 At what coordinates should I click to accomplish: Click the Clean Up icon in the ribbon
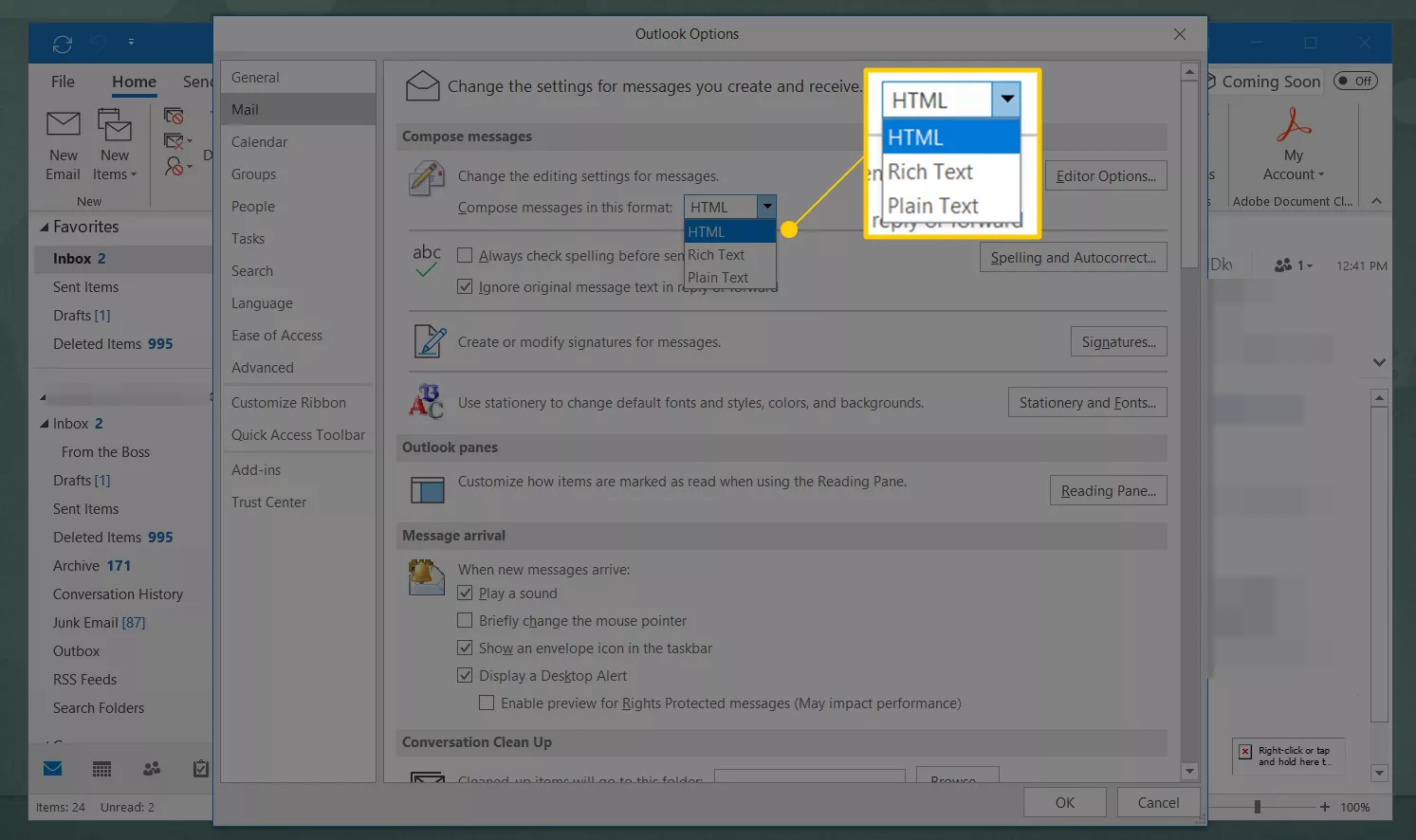(x=175, y=141)
